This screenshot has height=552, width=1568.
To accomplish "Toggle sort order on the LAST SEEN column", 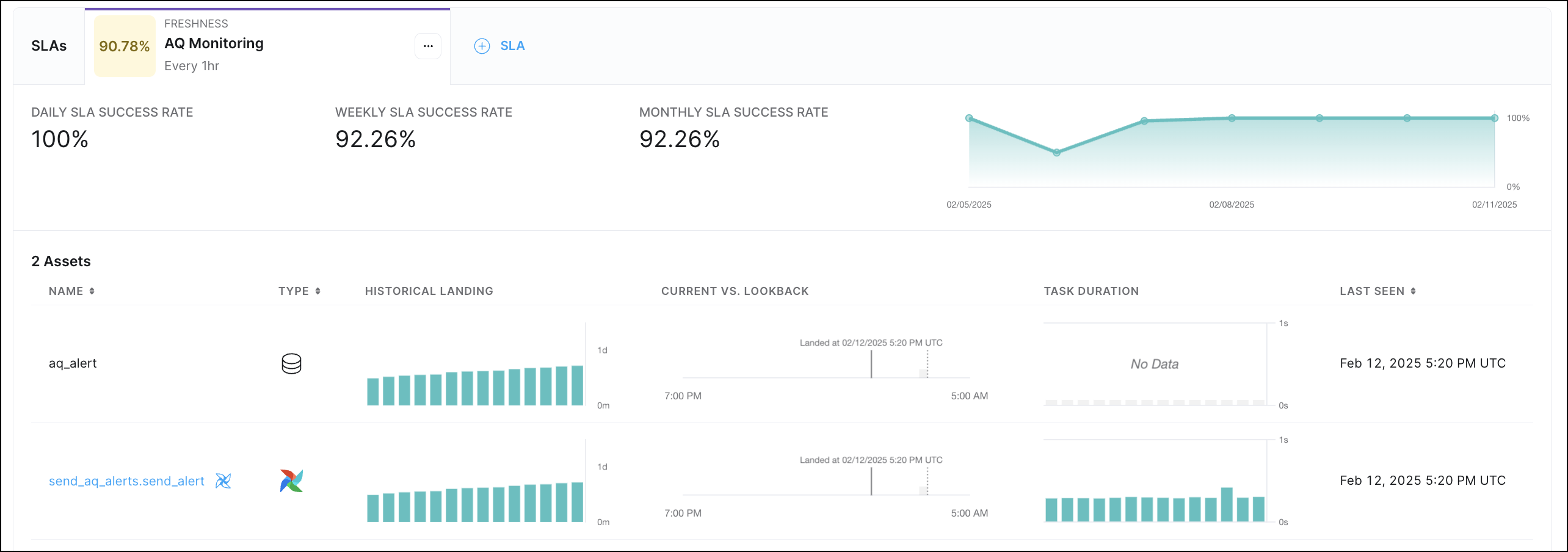I will [1414, 291].
